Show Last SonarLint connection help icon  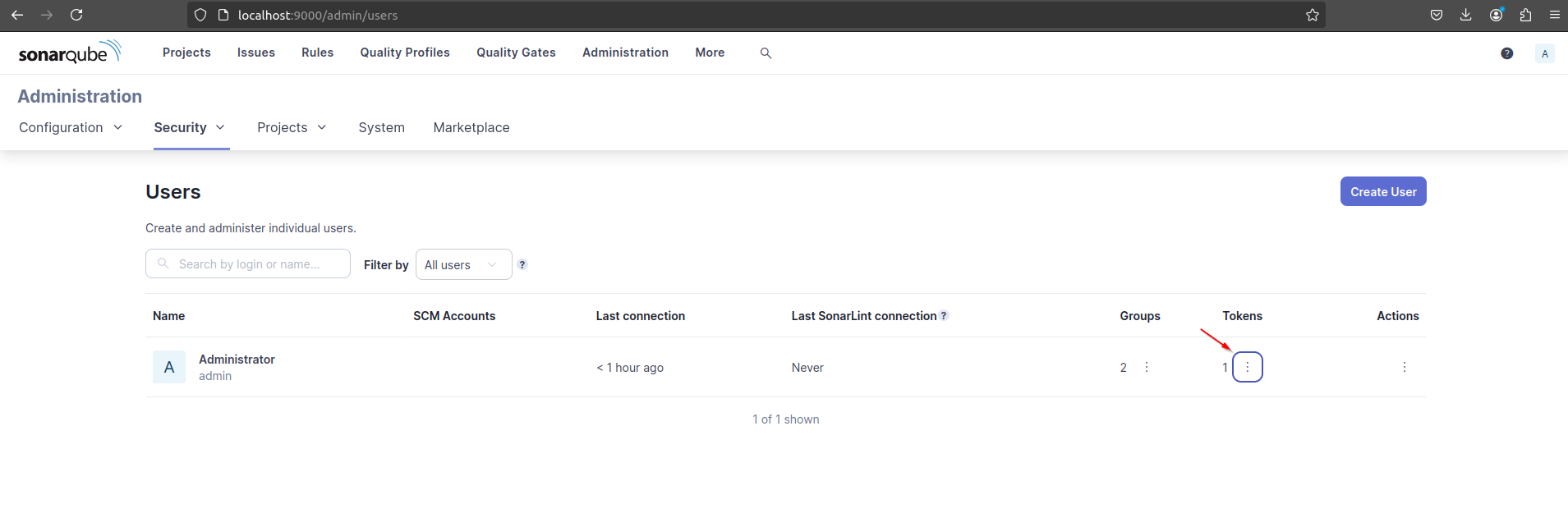point(944,315)
